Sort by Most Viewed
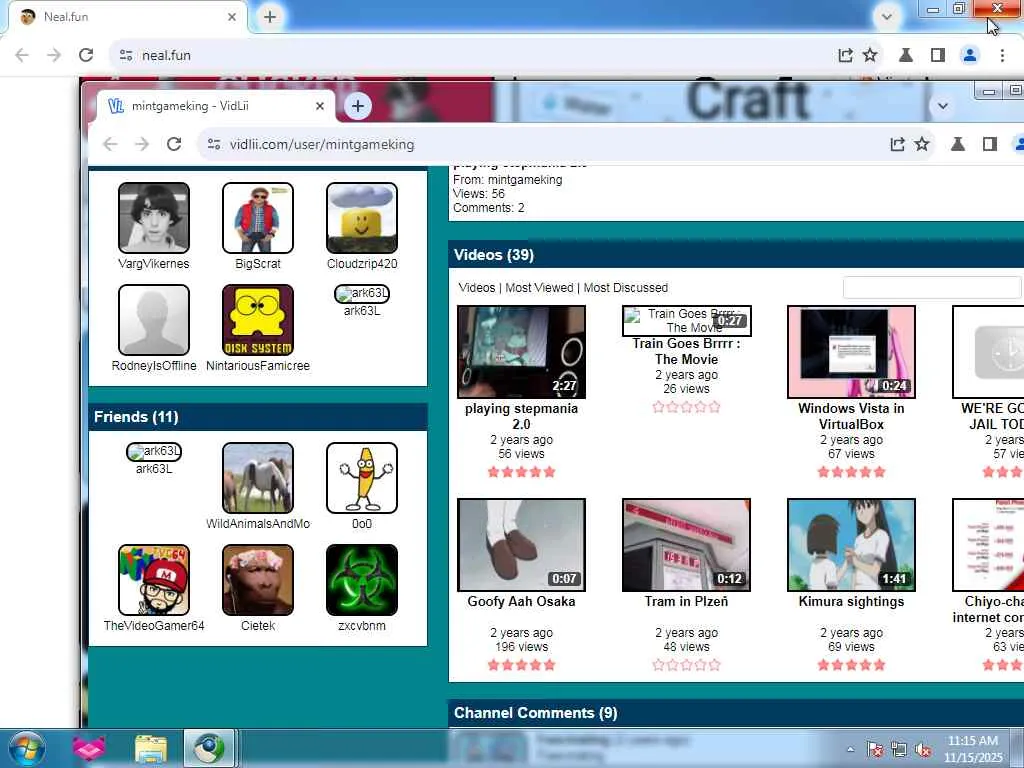This screenshot has height=768, width=1024. click(x=539, y=288)
